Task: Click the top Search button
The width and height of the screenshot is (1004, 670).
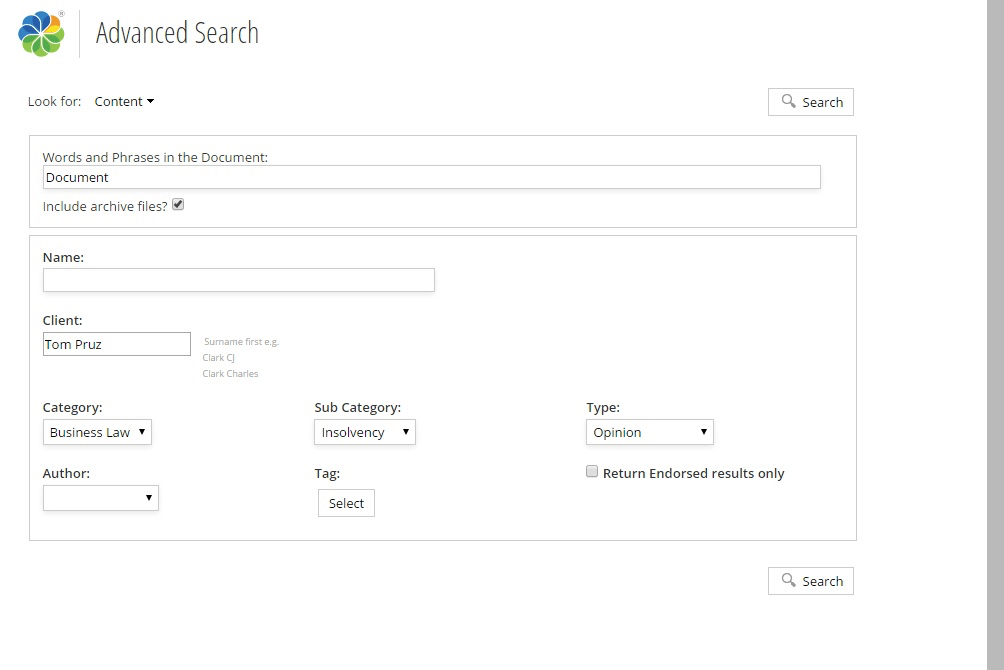Action: pos(811,102)
